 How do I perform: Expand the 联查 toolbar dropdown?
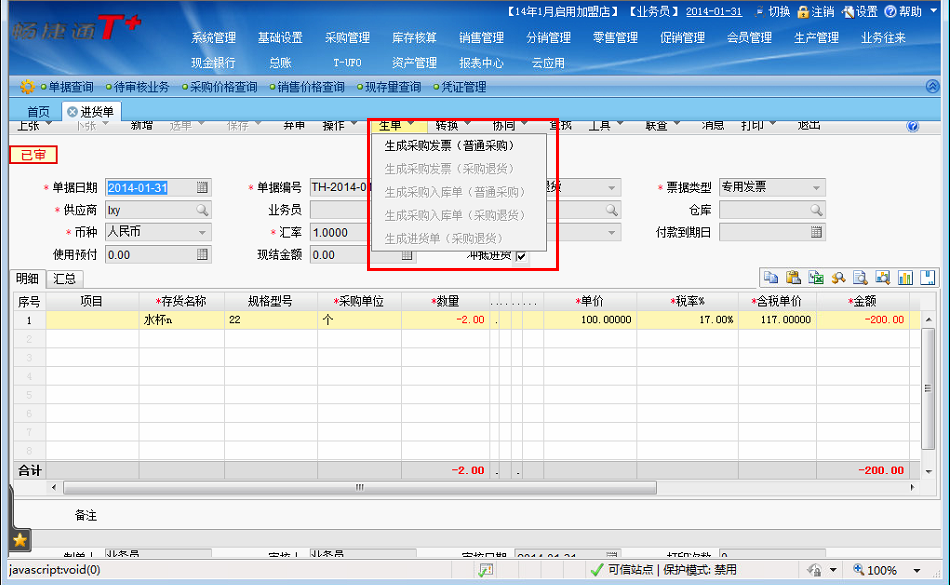[677, 125]
